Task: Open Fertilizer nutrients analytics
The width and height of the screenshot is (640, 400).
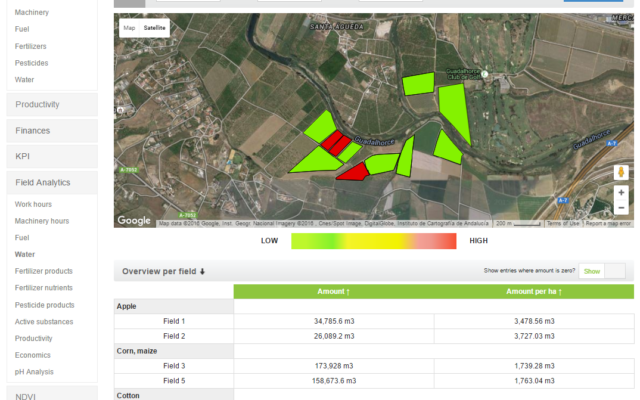Action: (44, 288)
